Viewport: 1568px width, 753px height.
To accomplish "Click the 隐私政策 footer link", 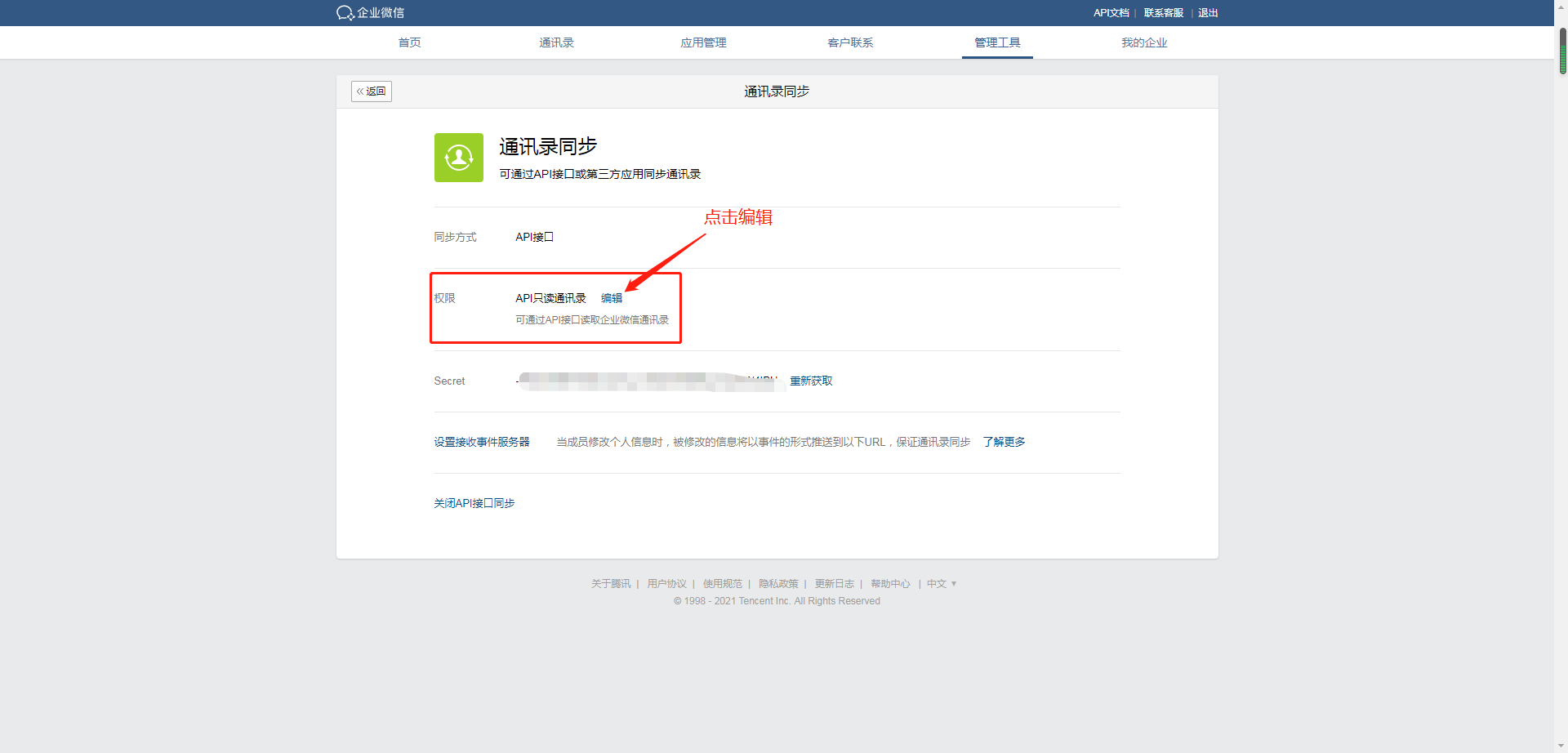I will 777,583.
